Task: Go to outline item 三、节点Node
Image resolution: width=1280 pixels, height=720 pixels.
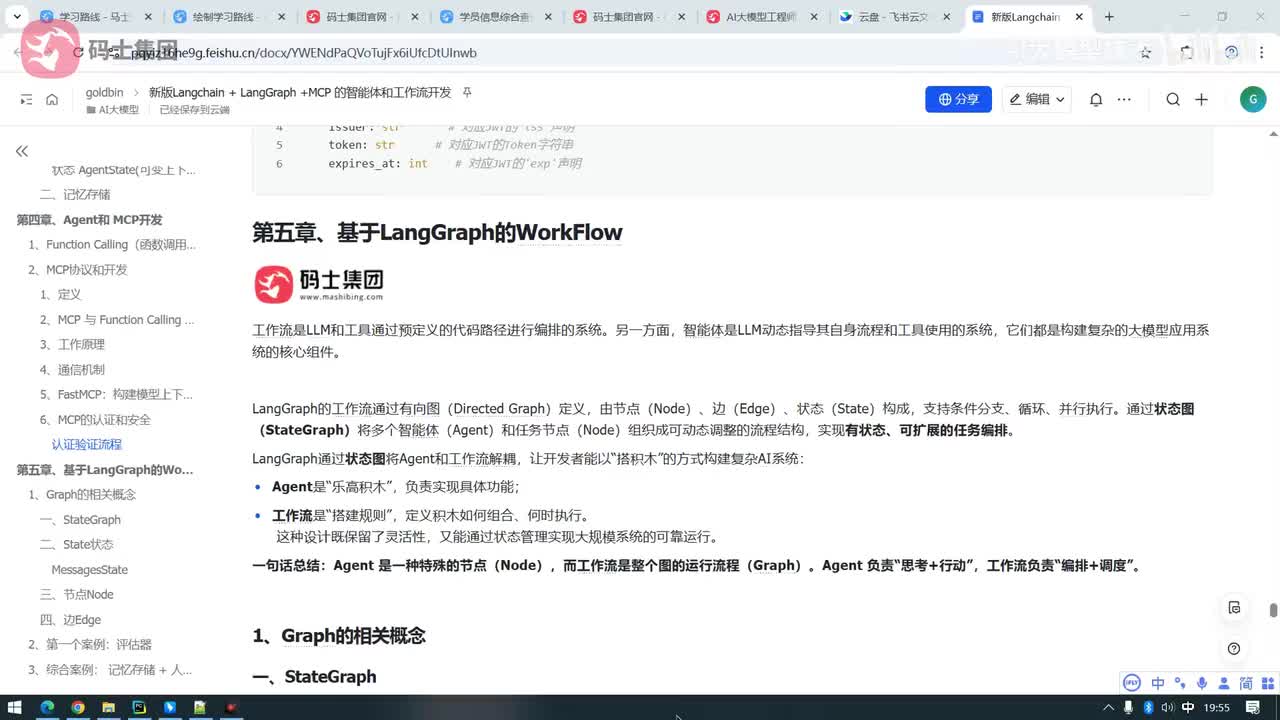Action: coord(77,595)
